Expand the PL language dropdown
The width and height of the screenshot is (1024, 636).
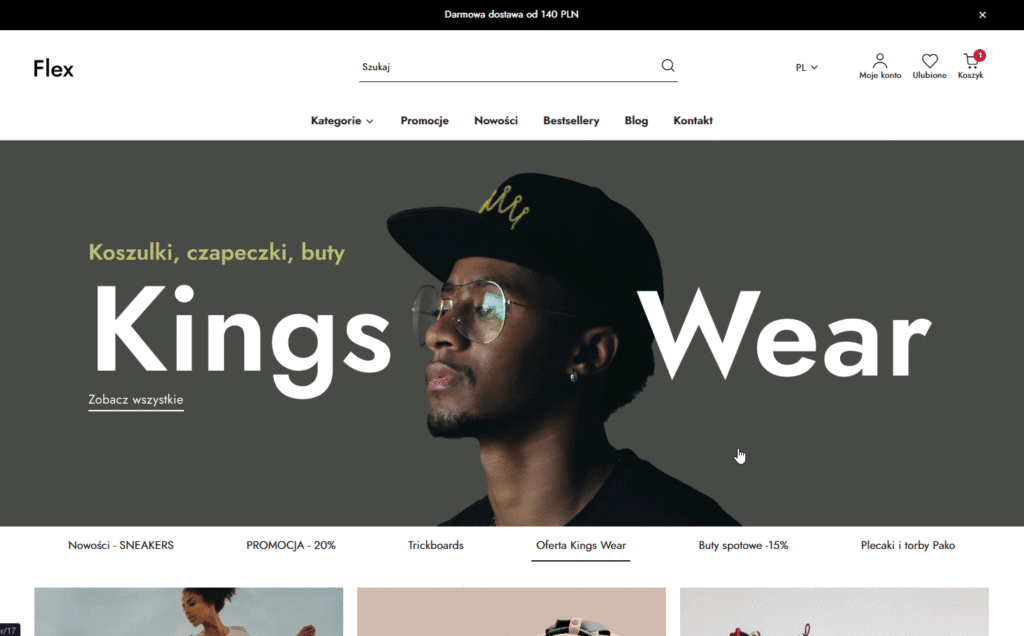(x=807, y=67)
